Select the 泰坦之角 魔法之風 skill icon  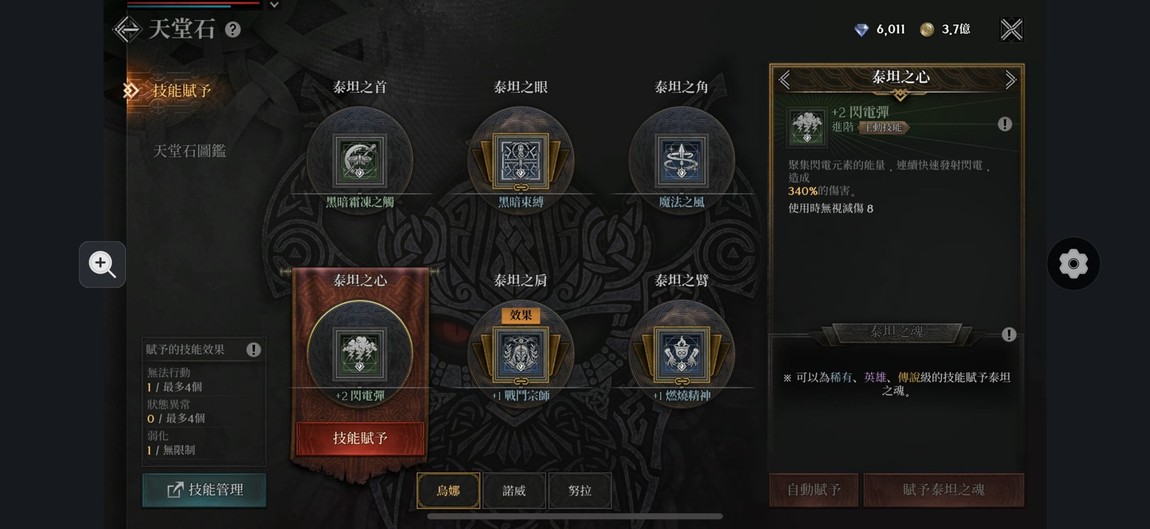coord(681,159)
